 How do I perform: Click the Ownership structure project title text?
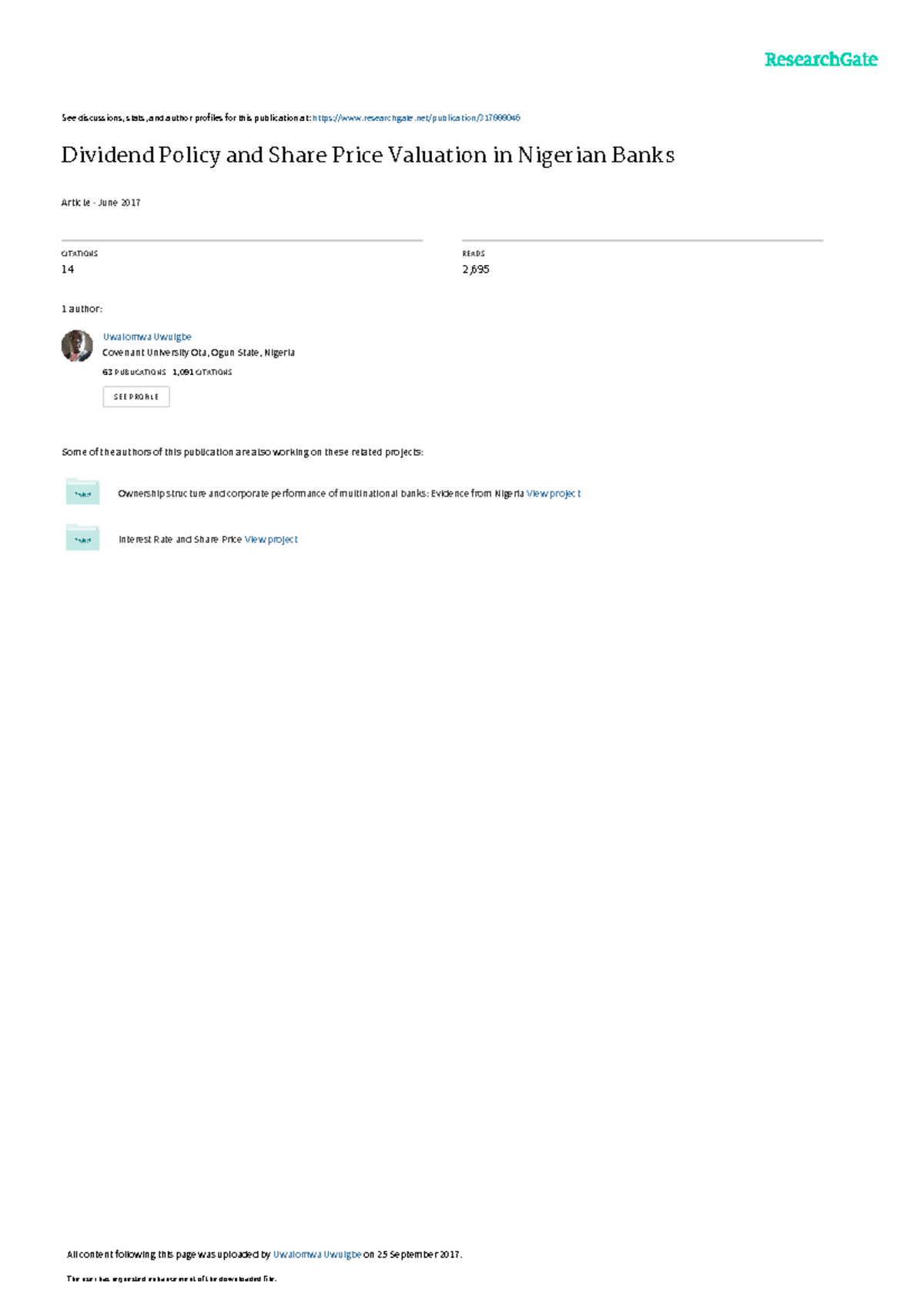pyautogui.click(x=321, y=494)
